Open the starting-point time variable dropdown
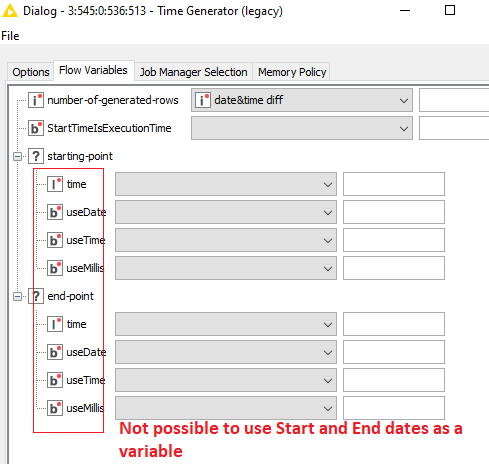The image size is (489, 464). pos(226,184)
